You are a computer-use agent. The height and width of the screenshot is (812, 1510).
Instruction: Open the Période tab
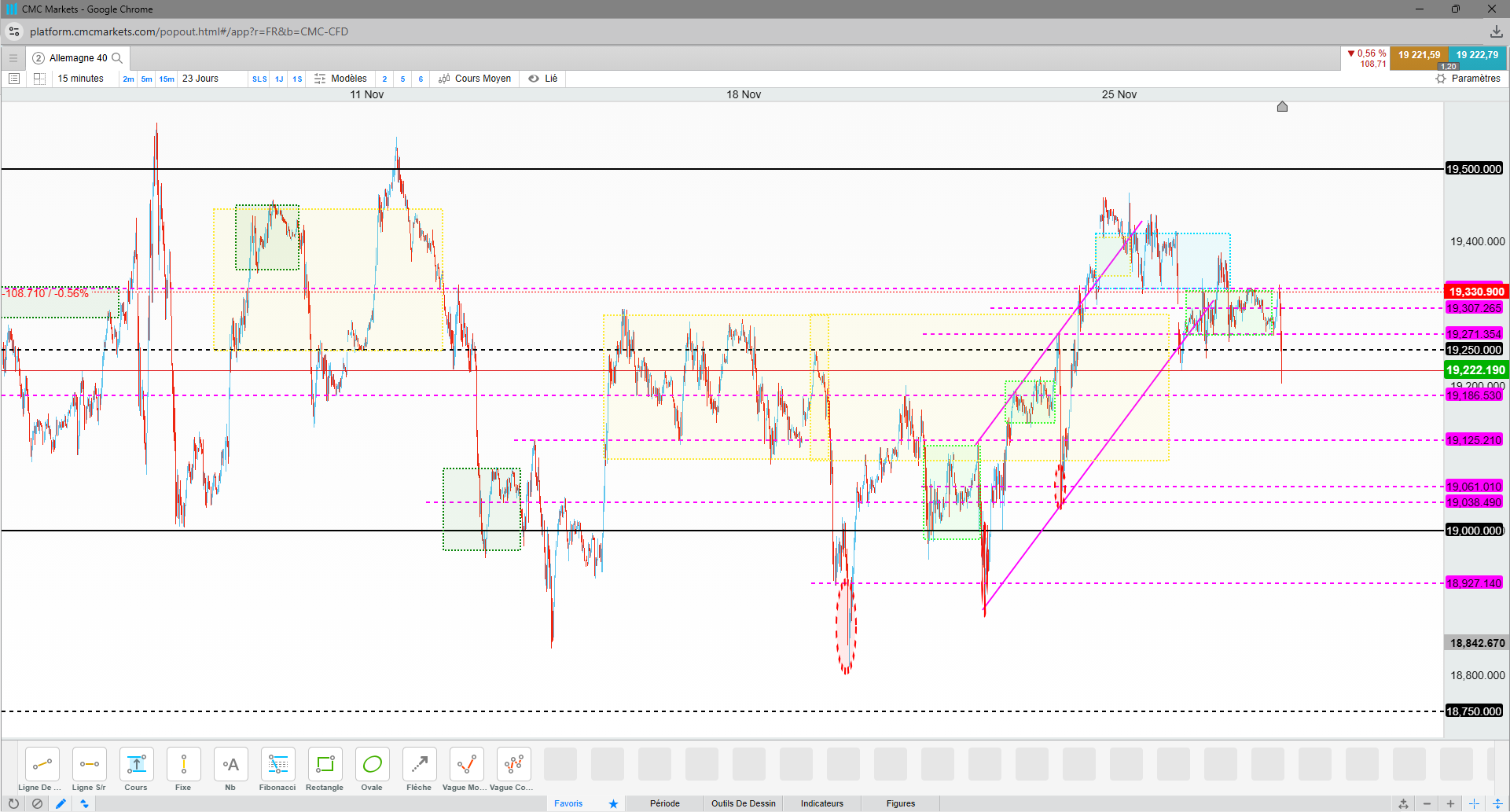pos(665,803)
